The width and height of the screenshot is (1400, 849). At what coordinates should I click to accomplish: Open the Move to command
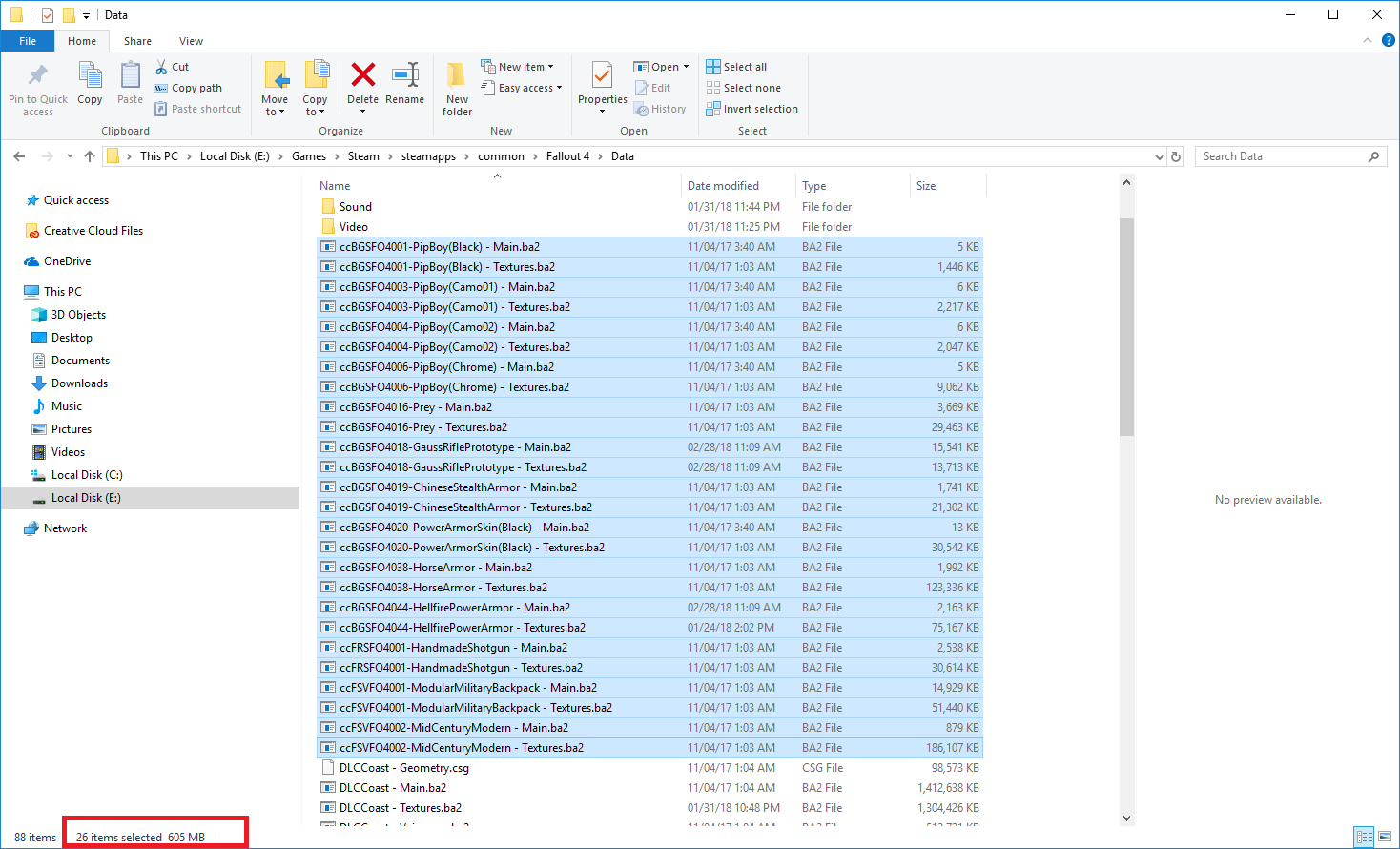click(x=275, y=89)
